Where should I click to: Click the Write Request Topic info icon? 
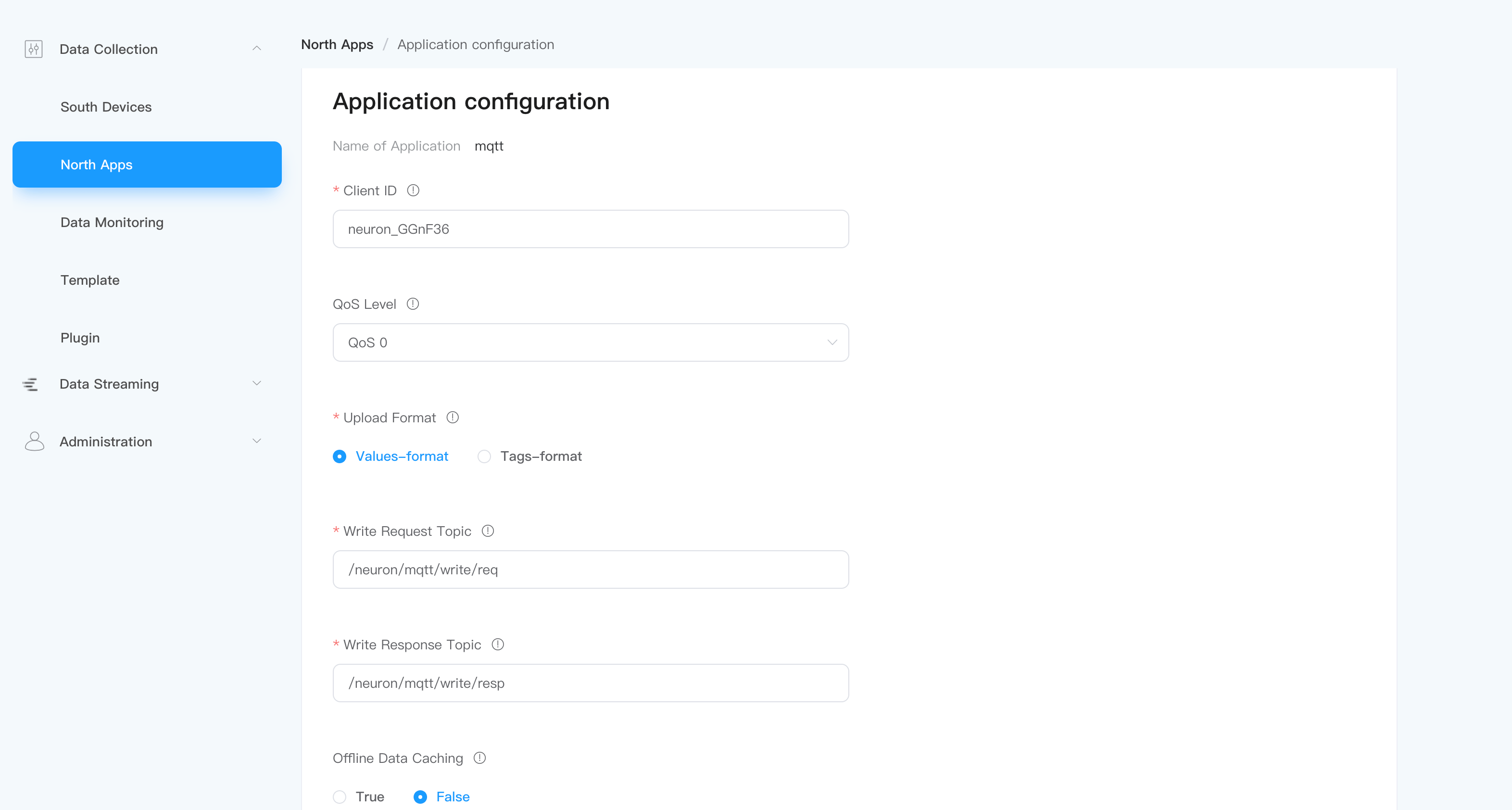click(488, 531)
